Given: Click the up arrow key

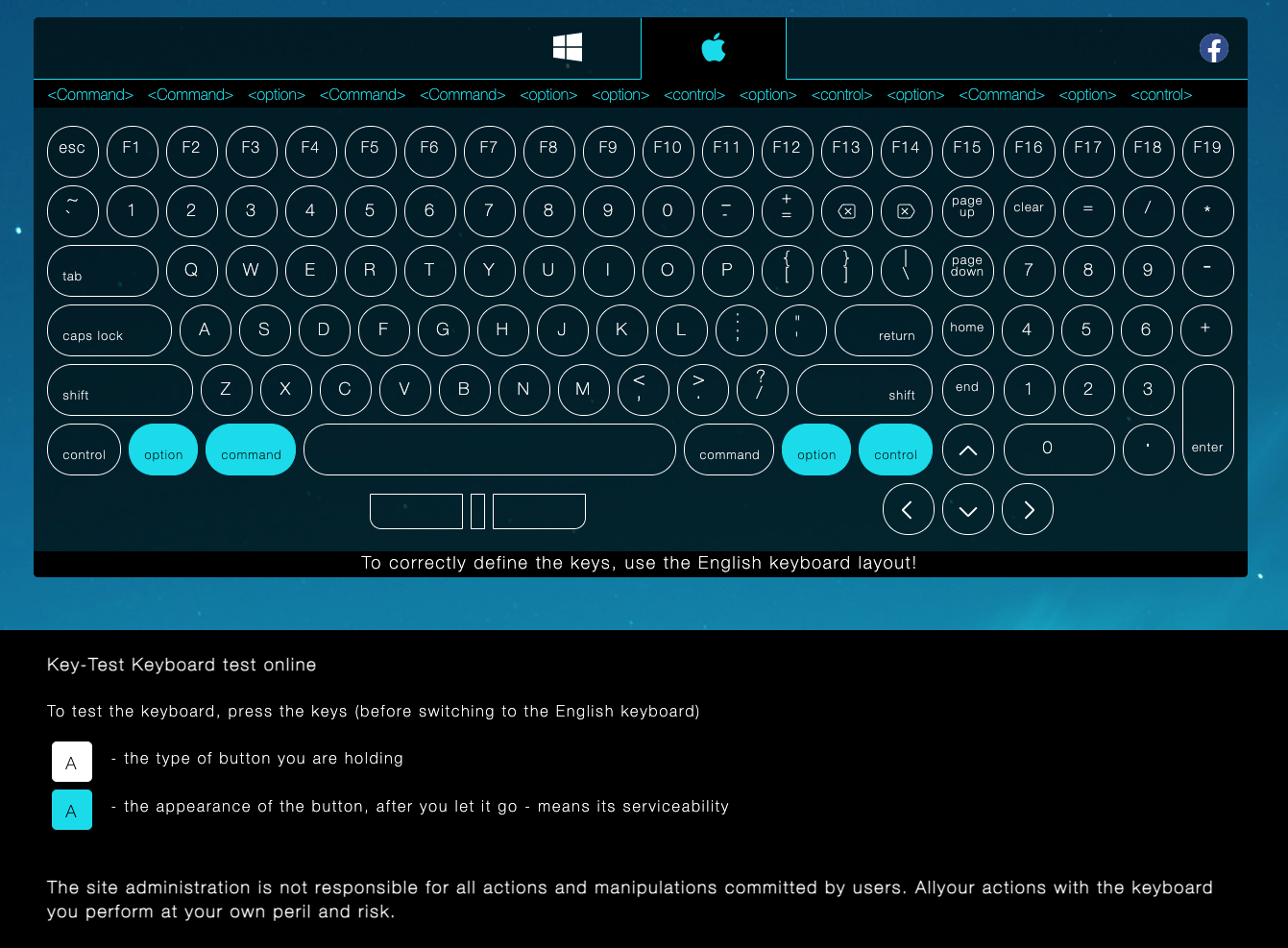Looking at the screenshot, I should 968,450.
